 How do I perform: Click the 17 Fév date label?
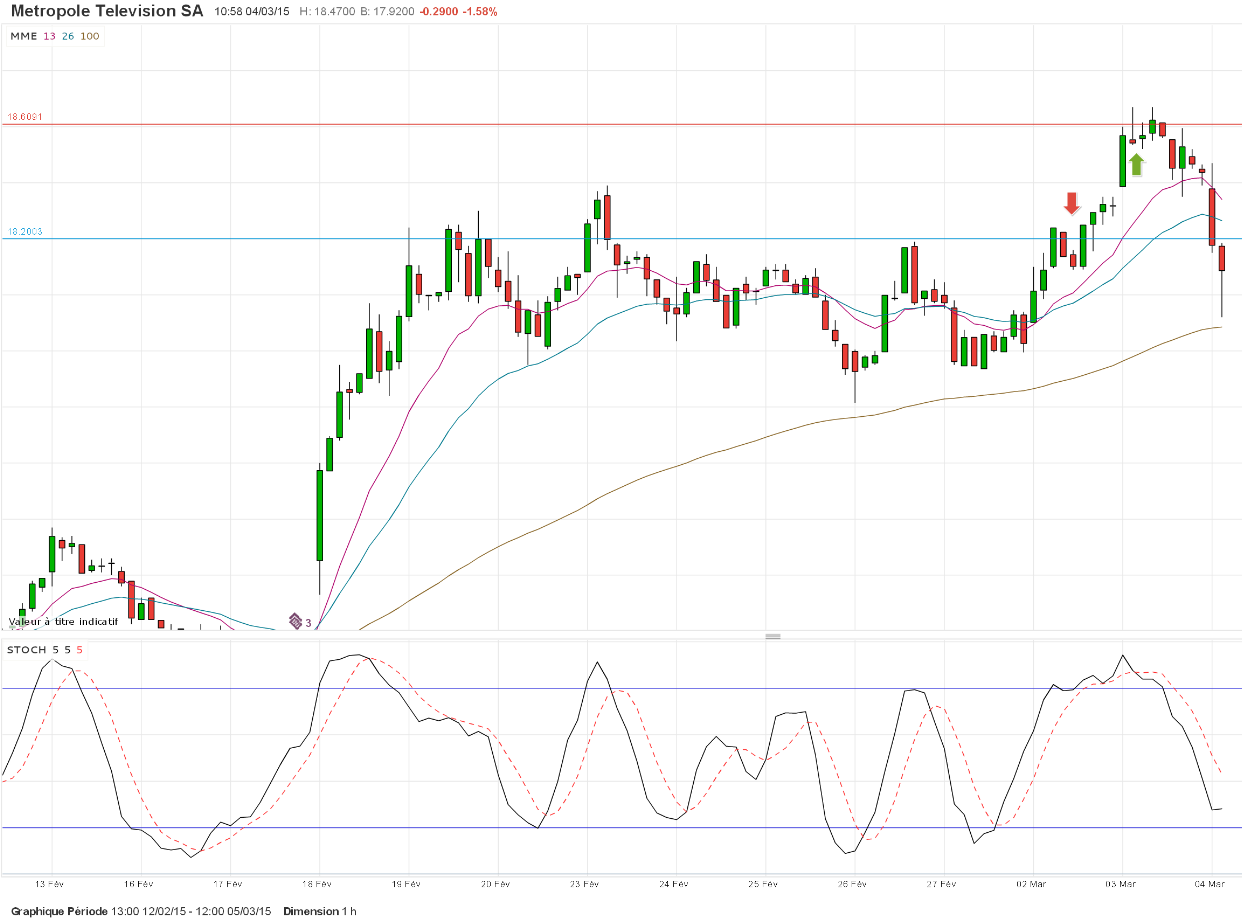[x=228, y=884]
